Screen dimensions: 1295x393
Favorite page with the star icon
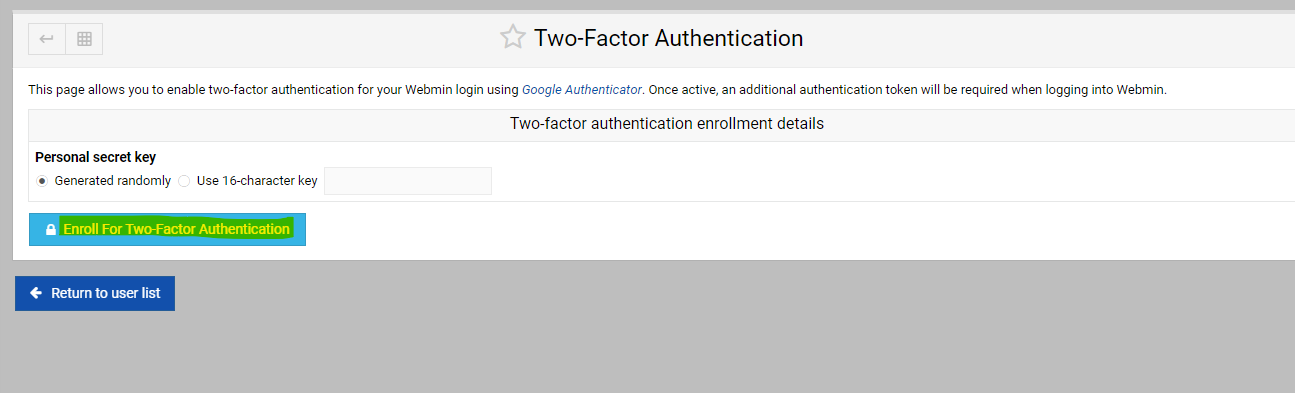tap(512, 38)
